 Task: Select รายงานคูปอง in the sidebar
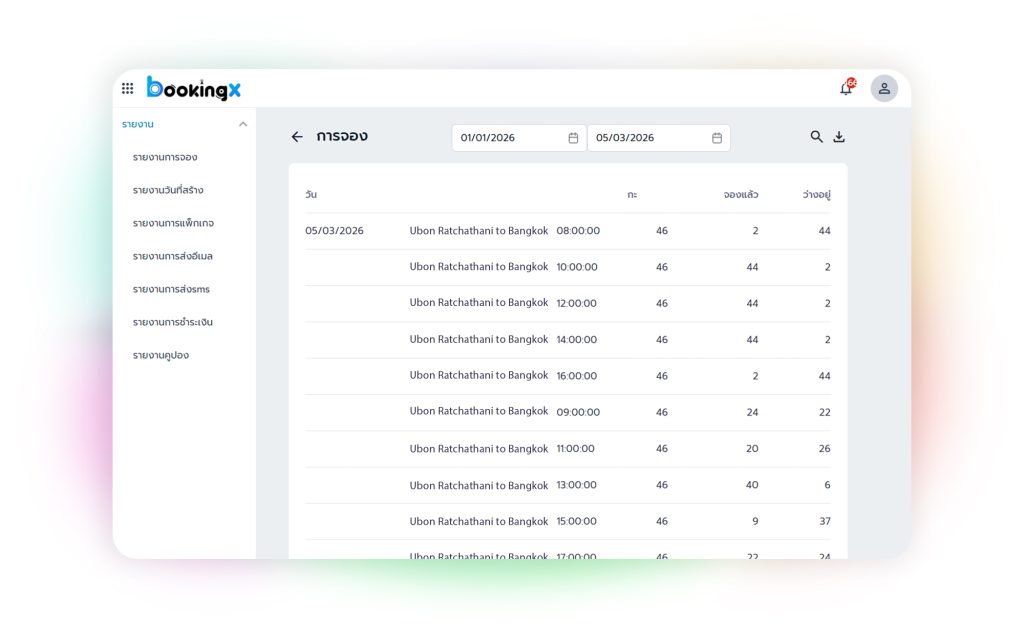[161, 355]
